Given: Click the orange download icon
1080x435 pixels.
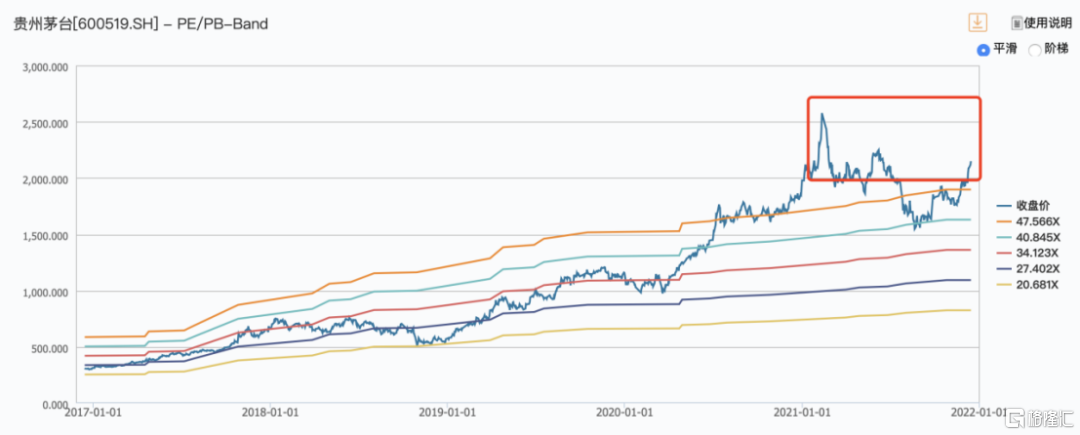Looking at the screenshot, I should 977,22.
